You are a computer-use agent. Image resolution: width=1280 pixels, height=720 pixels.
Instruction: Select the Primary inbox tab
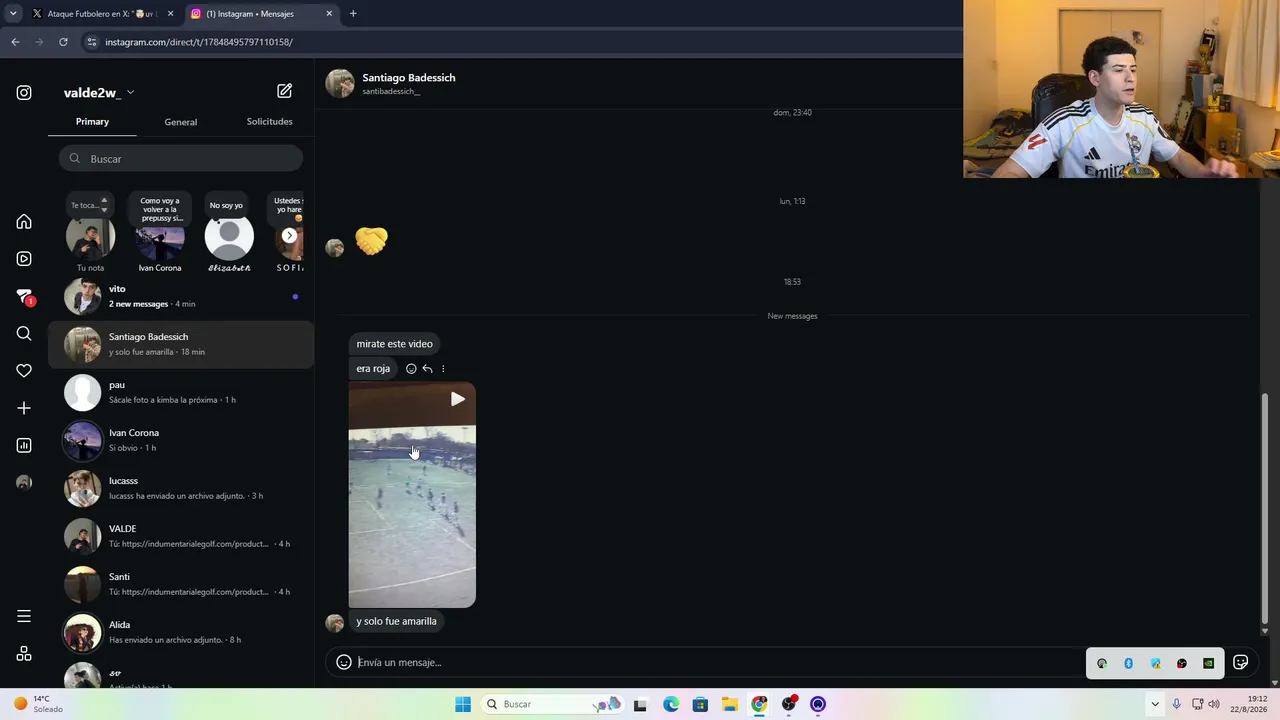(92, 122)
